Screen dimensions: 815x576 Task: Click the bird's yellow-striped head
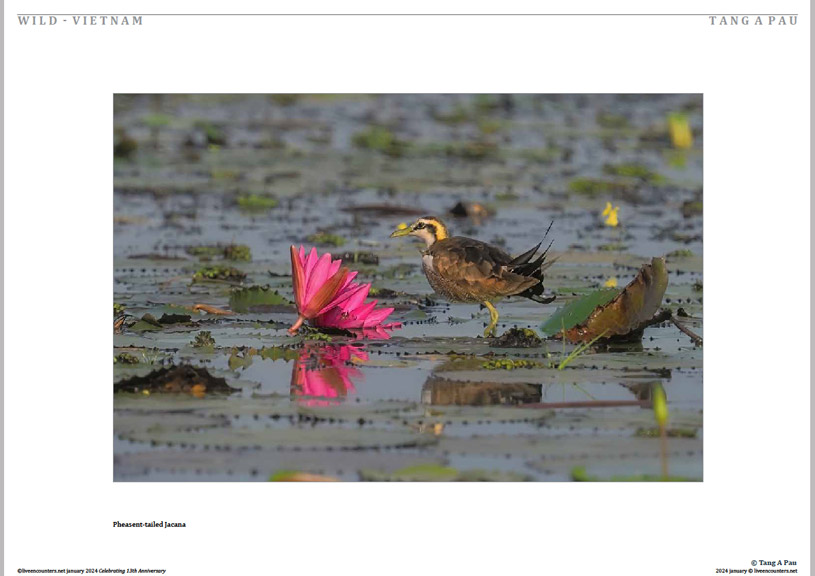tap(422, 229)
